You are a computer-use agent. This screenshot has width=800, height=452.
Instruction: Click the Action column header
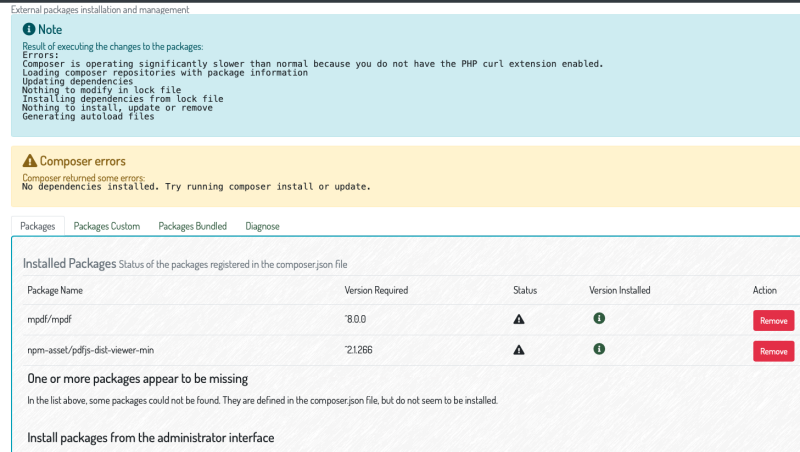point(764,290)
